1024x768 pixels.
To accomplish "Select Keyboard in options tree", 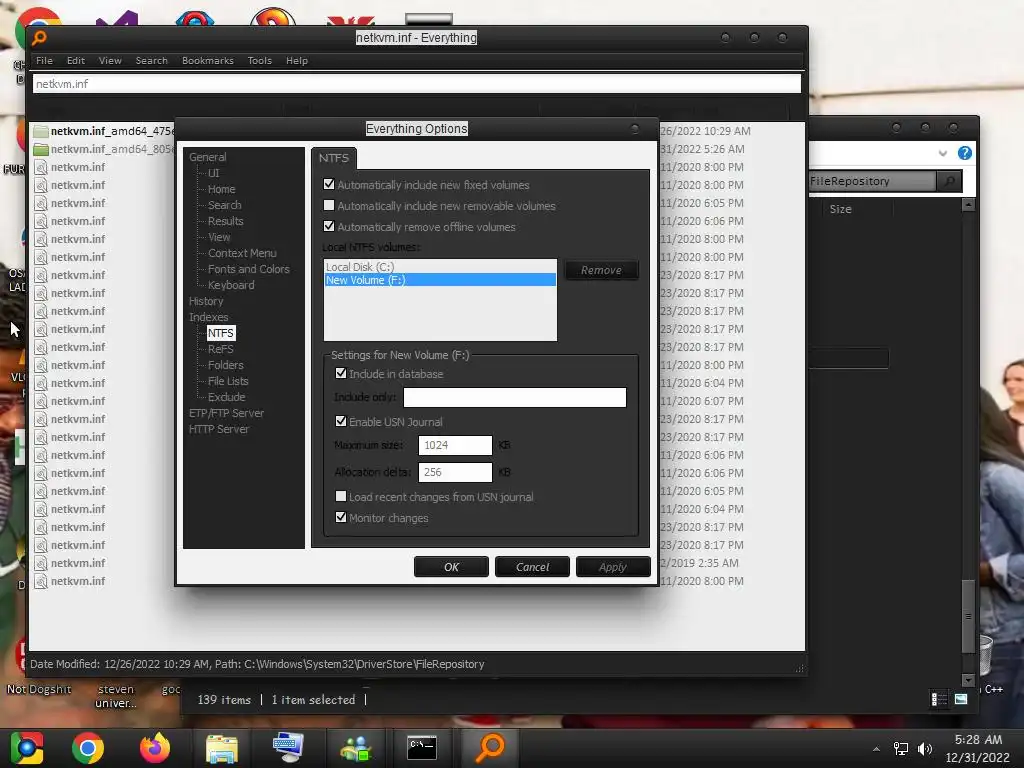I will tap(231, 285).
